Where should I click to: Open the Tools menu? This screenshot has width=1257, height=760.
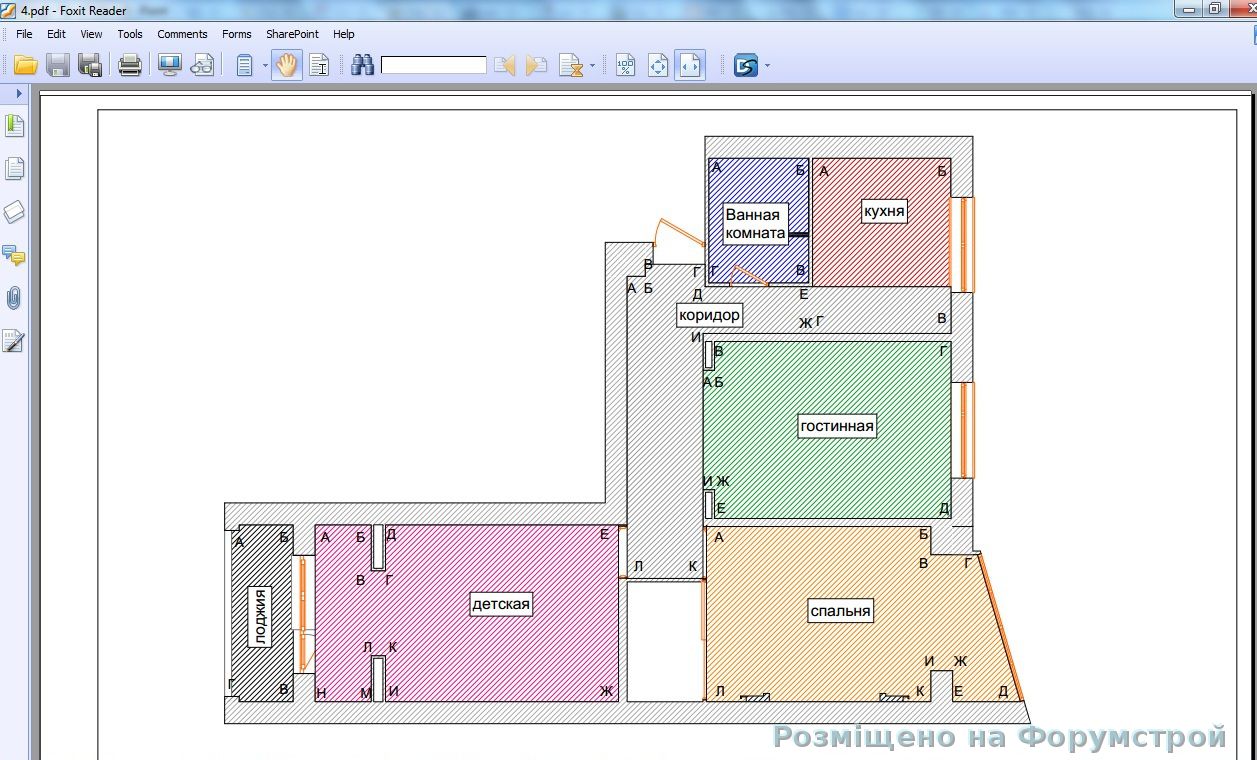point(130,34)
